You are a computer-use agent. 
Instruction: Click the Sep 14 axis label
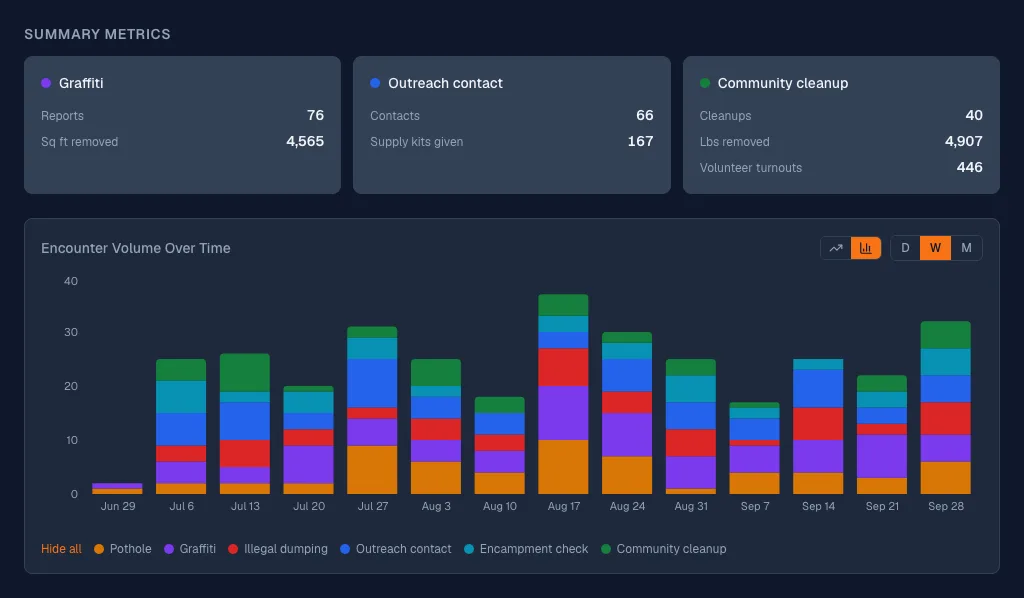[818, 506]
